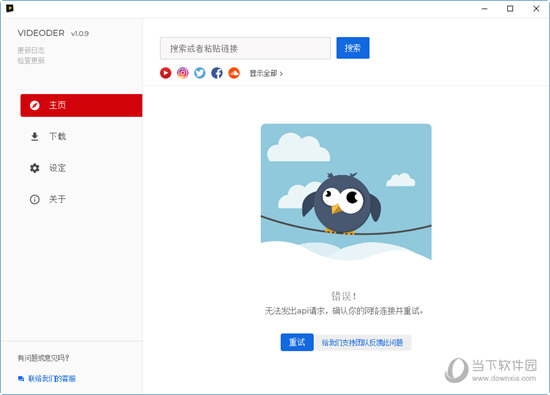550x395 pixels.
Task: Select the Twitter bird icon
Action: pyautogui.click(x=200, y=73)
